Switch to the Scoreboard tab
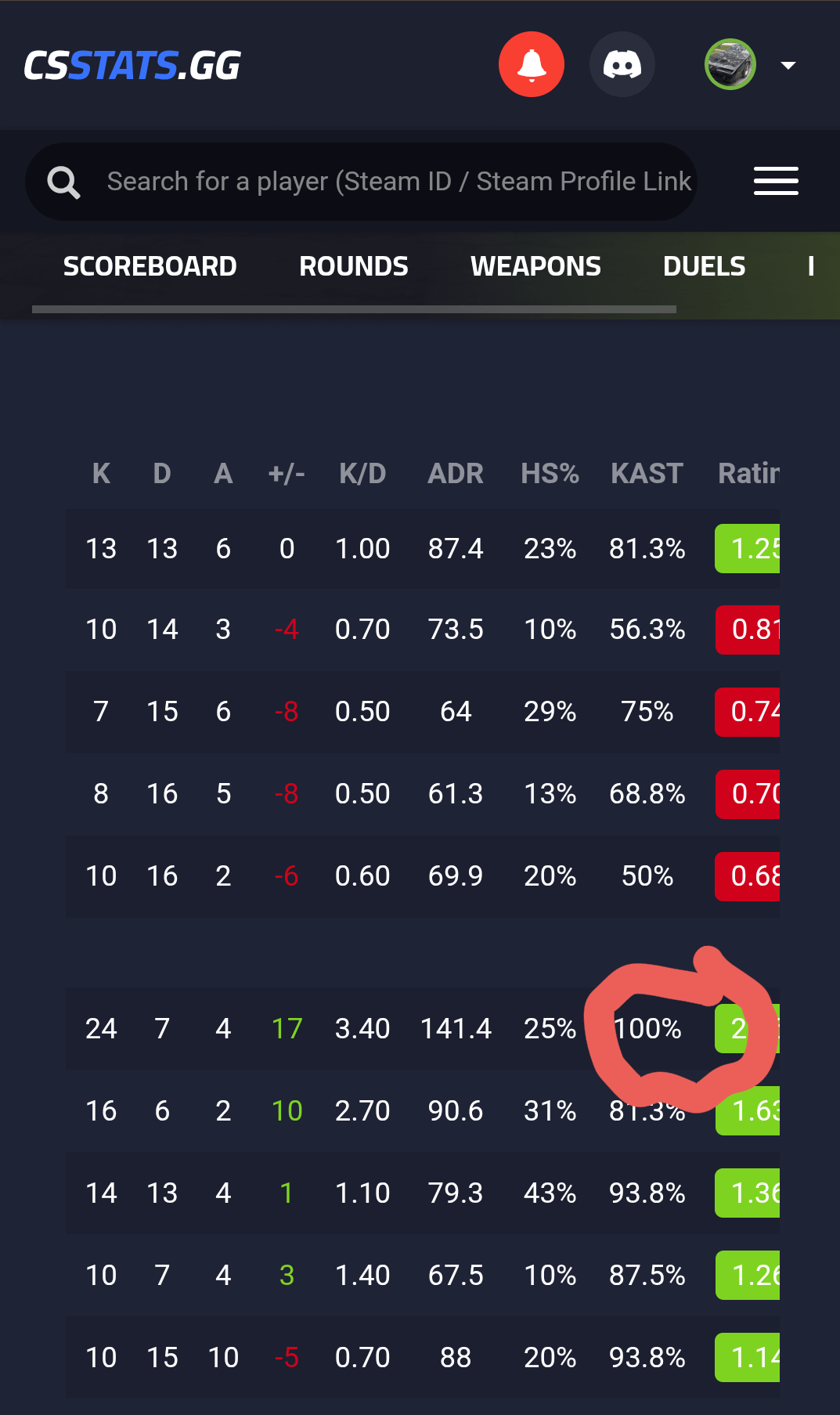840x1415 pixels. tap(150, 266)
